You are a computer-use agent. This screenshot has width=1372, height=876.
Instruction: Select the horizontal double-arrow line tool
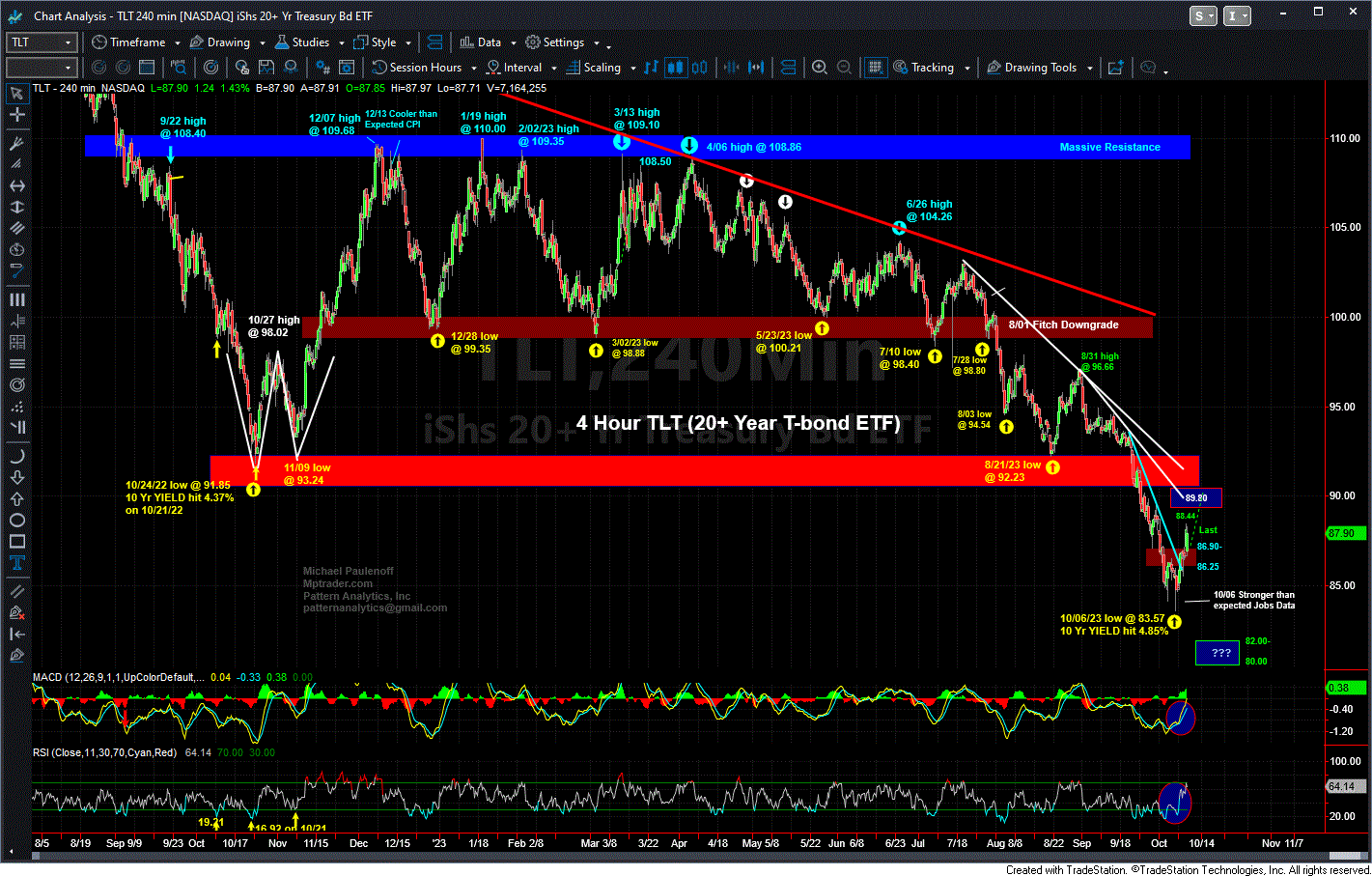[x=16, y=185]
